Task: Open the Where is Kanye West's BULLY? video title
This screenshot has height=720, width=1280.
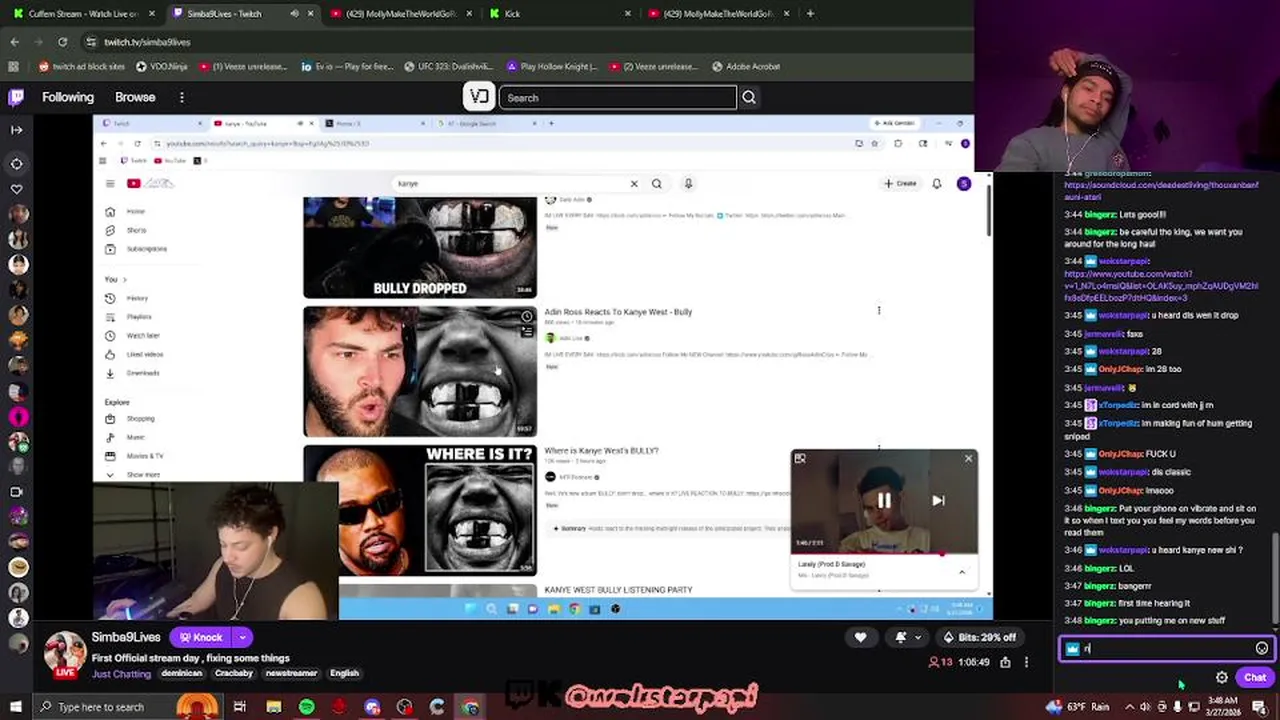Action: [x=601, y=451]
